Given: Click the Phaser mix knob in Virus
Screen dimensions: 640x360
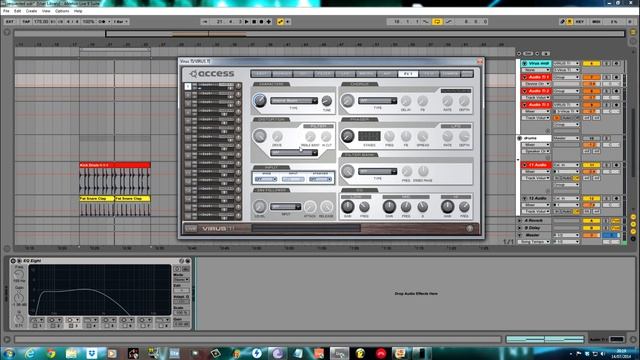Looking at the screenshot, I should pos(347,136).
